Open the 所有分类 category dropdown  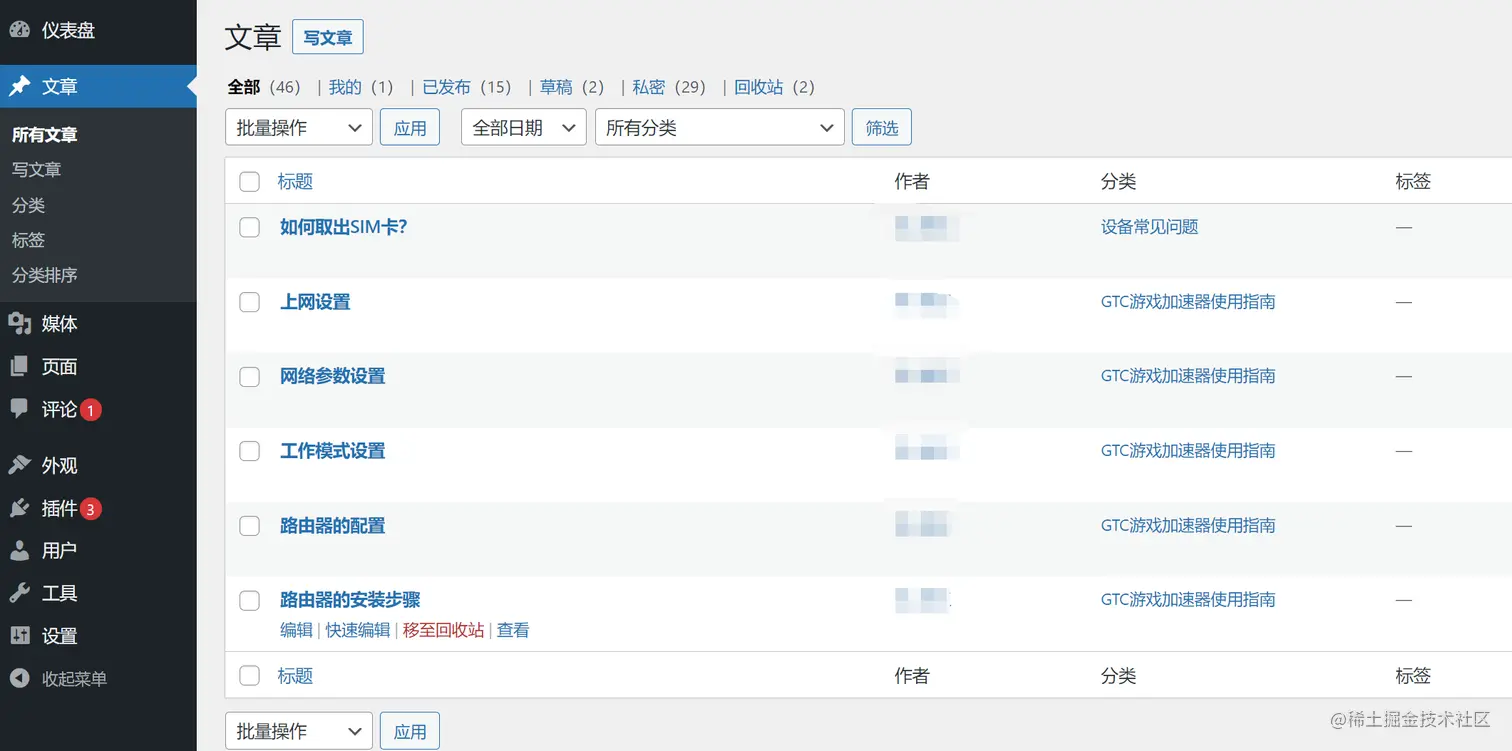[x=719, y=127]
